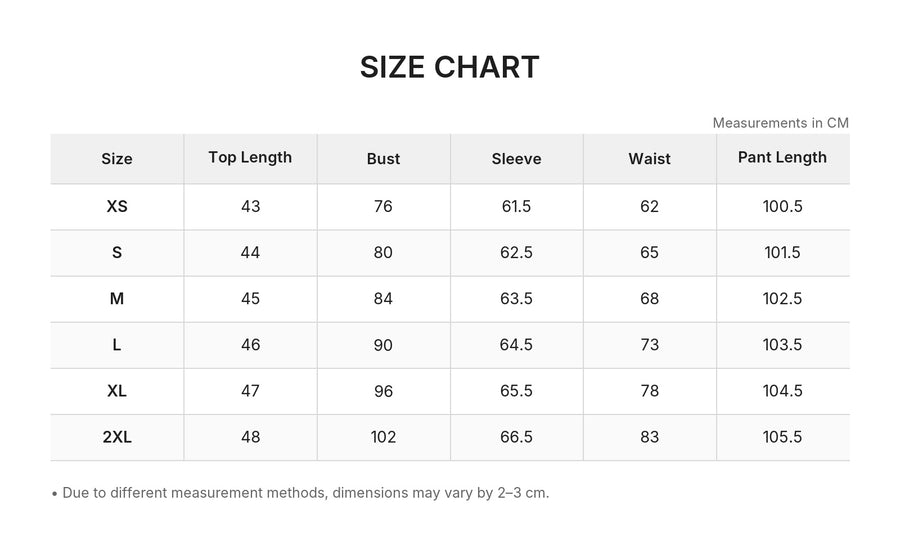Click the SIZE CHART title
This screenshot has height=559, width=900.
pos(449,67)
